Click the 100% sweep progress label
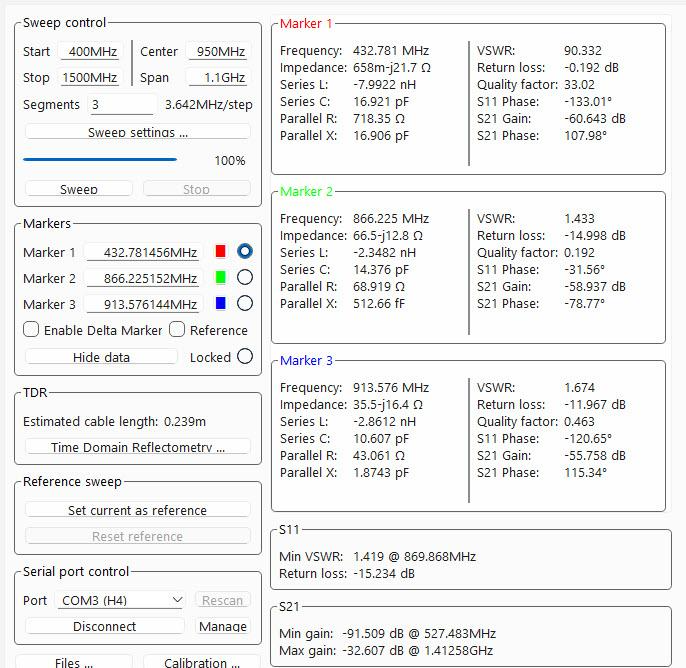The image size is (686, 668). (x=230, y=161)
